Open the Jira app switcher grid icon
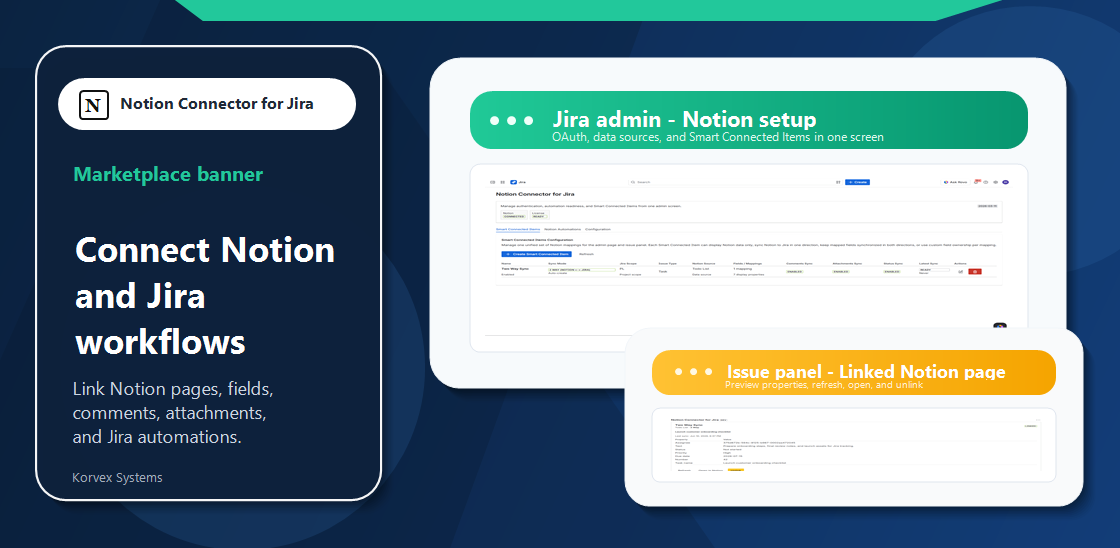 coord(503,182)
